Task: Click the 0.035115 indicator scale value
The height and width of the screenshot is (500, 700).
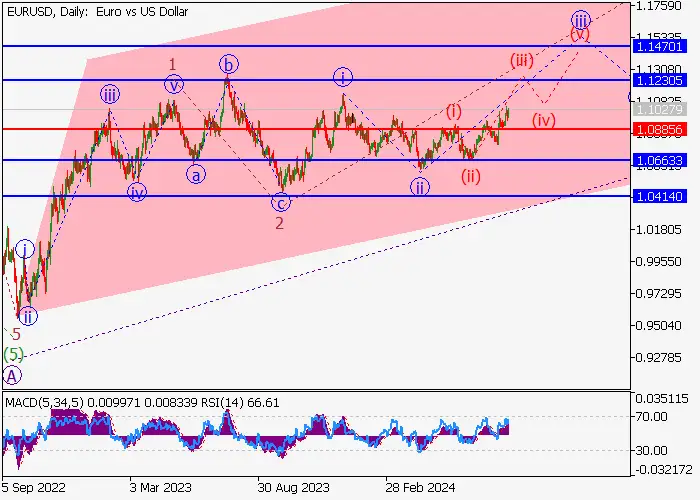Action: click(x=661, y=399)
